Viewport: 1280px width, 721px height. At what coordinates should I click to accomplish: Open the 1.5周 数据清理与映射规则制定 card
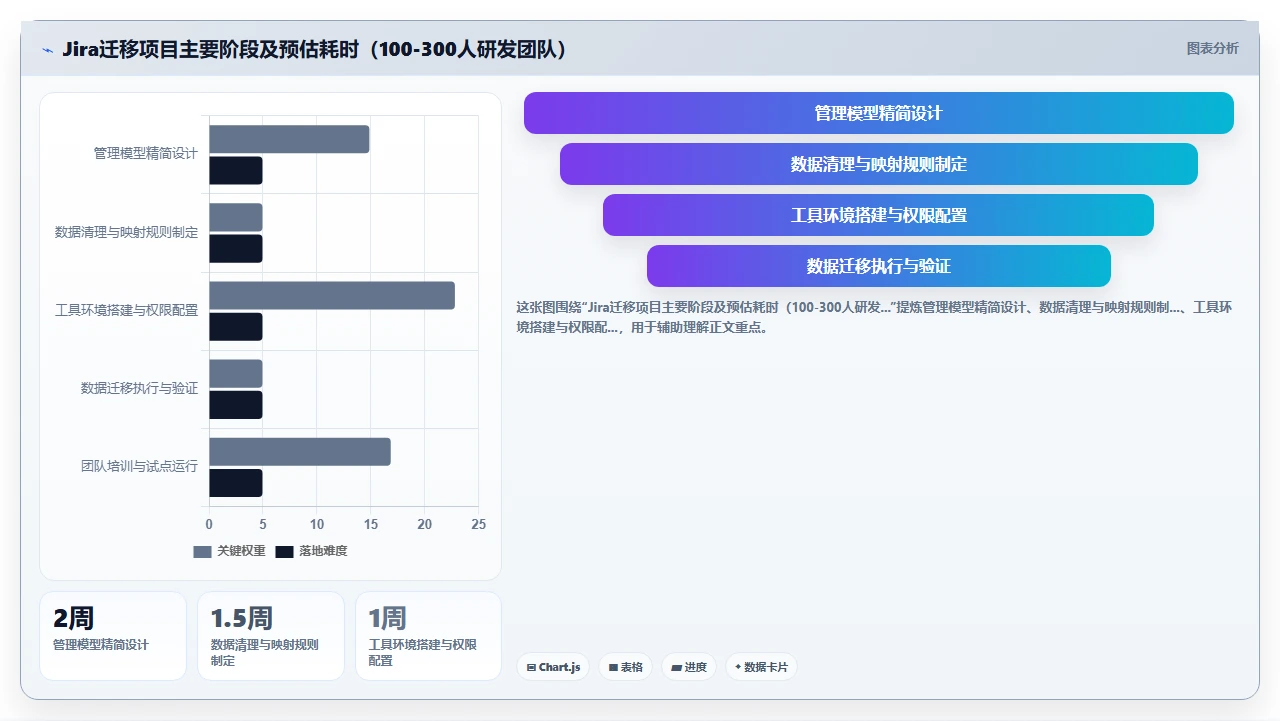click(x=271, y=636)
